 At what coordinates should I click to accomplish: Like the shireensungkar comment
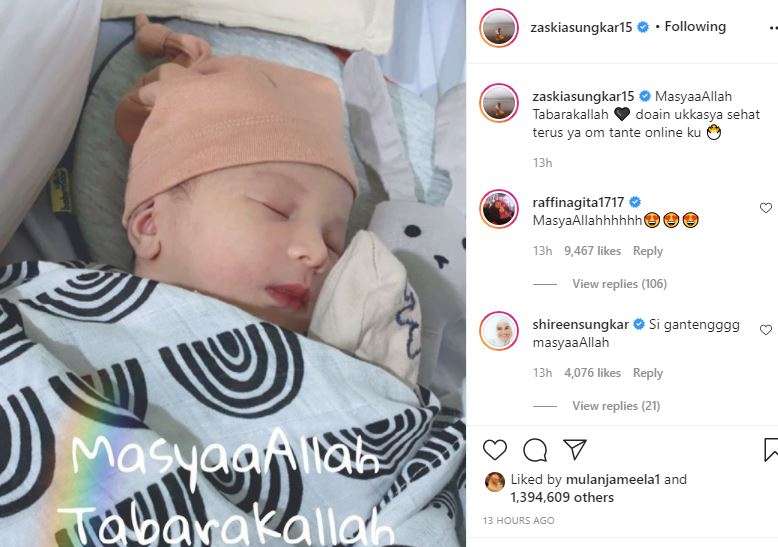point(766,330)
